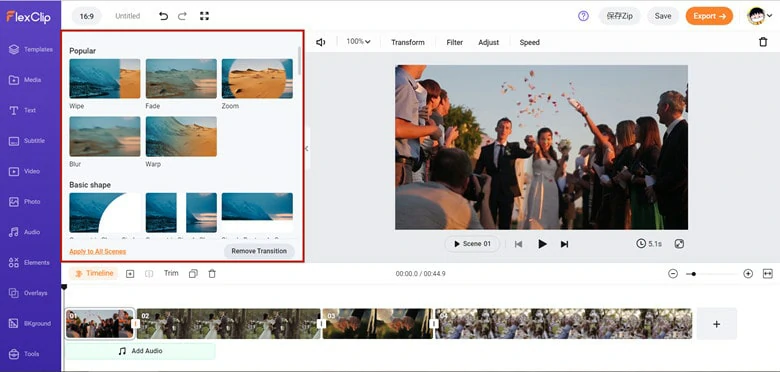
Task: Open the Overlays sidebar section
Action: (28, 293)
